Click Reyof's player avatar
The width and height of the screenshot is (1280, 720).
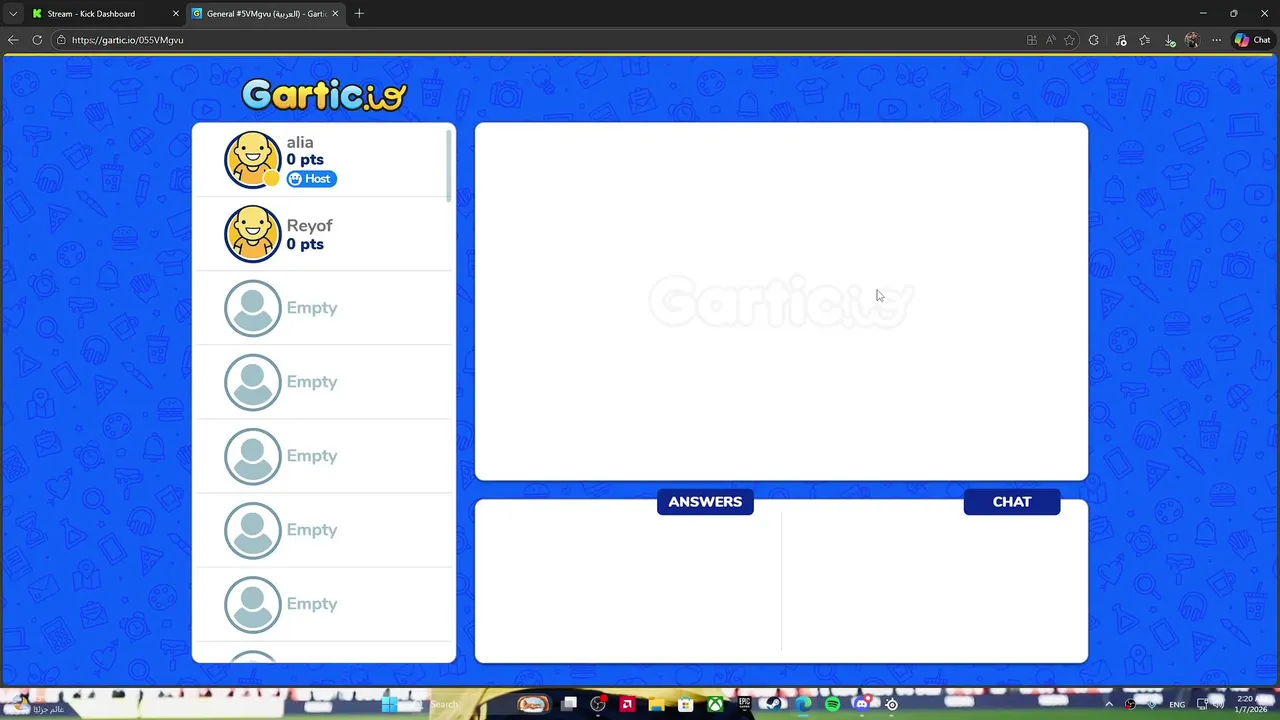pyautogui.click(x=253, y=234)
